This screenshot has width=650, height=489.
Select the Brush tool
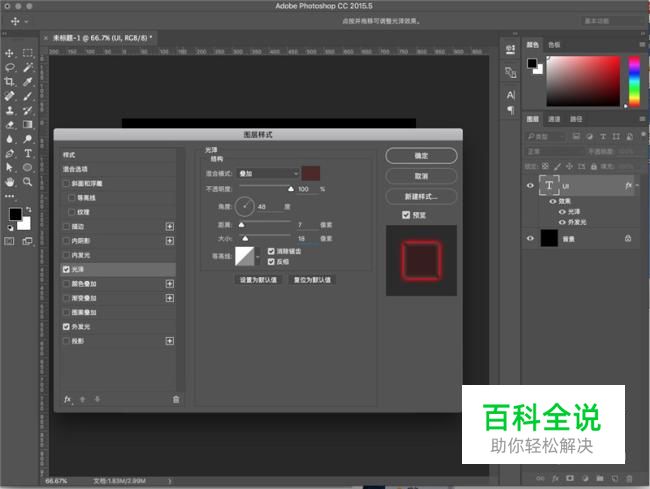[27, 96]
